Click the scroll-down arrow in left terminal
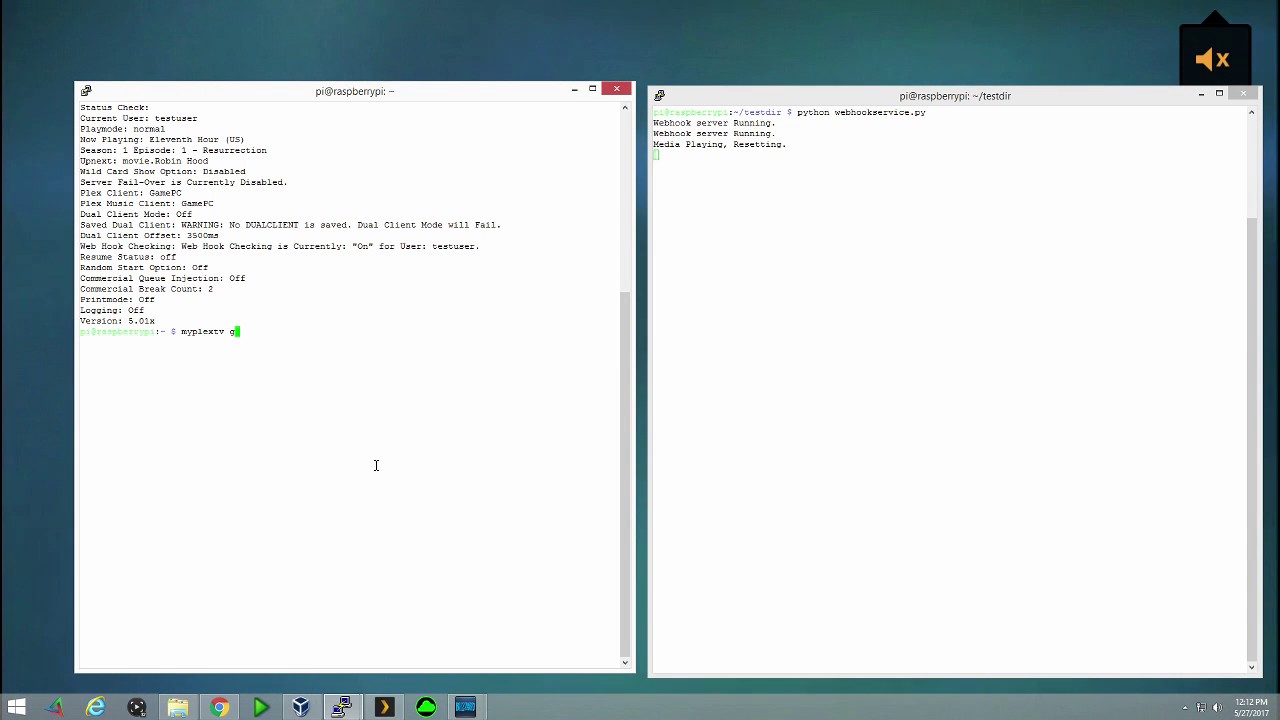The width and height of the screenshot is (1280, 720). click(625, 662)
